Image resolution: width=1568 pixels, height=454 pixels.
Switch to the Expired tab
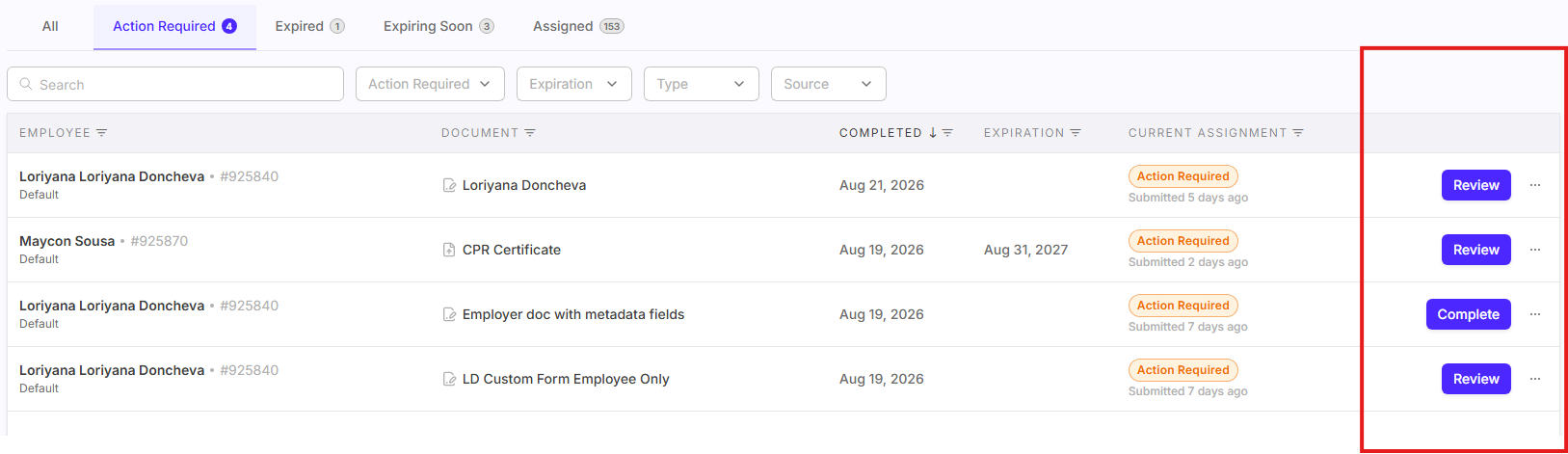[309, 26]
